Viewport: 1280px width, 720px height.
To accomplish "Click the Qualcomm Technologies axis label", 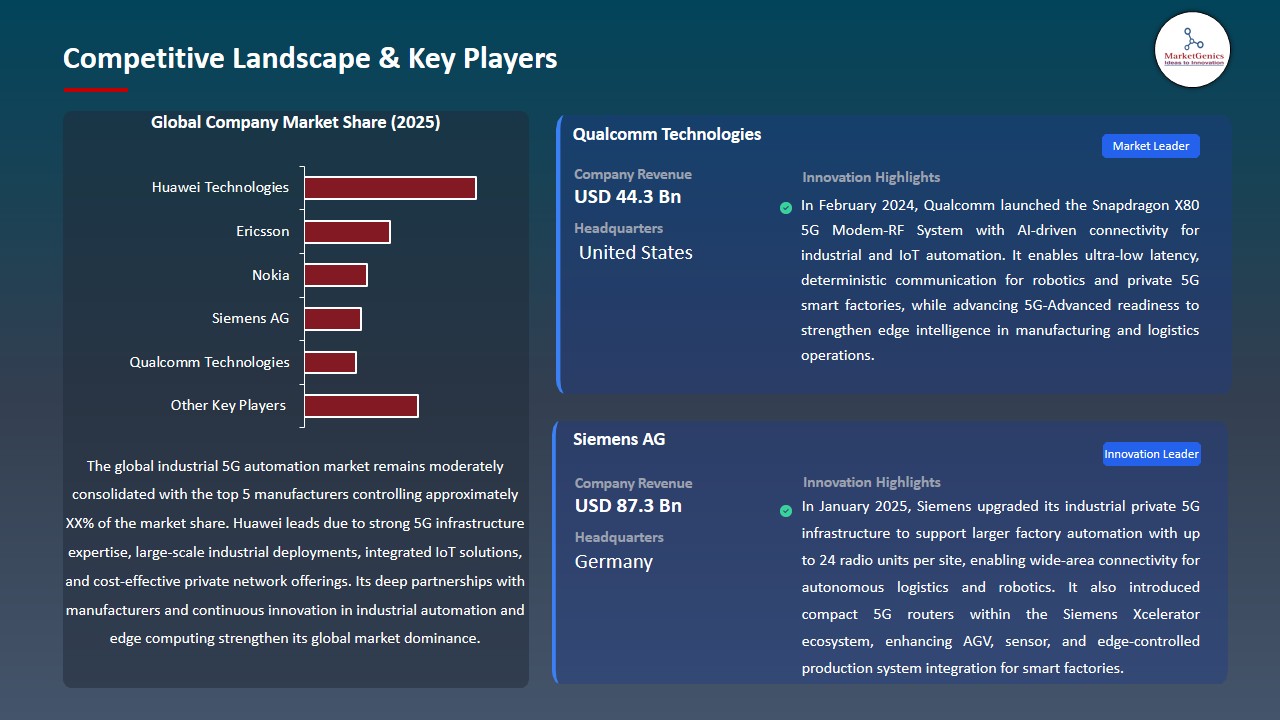I will [210, 362].
